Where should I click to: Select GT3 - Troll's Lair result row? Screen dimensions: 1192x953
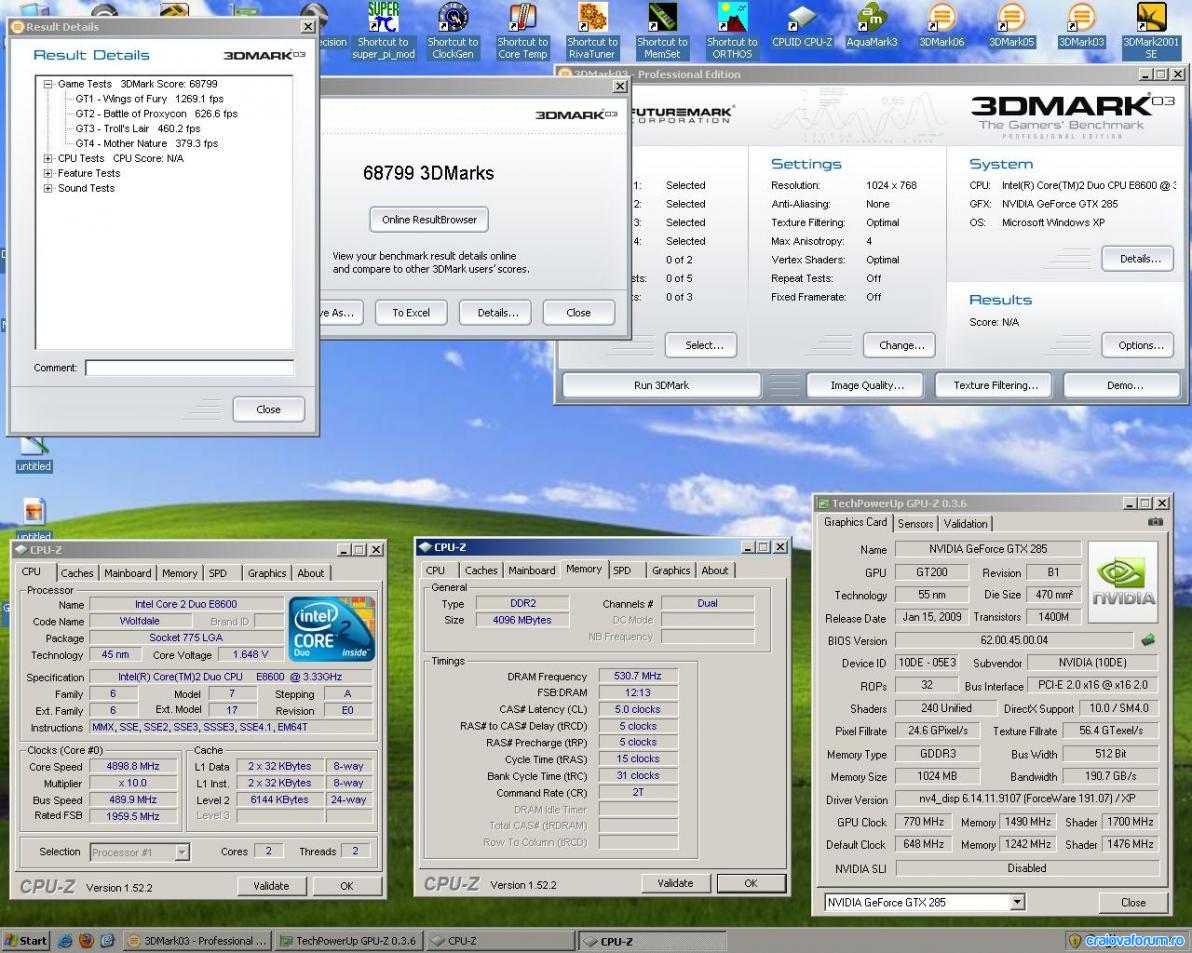138,129
